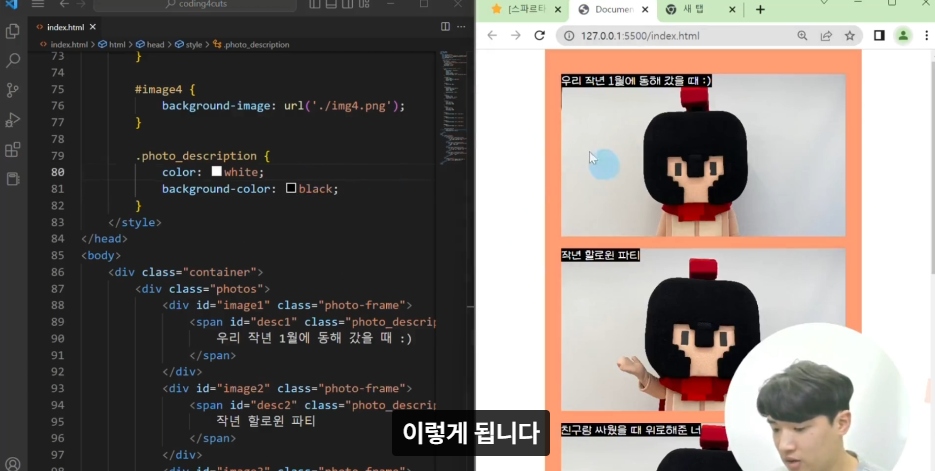Screen dimensions: 935x471
Task: Open editor More Actions ellipsis menu
Action: click(461, 27)
